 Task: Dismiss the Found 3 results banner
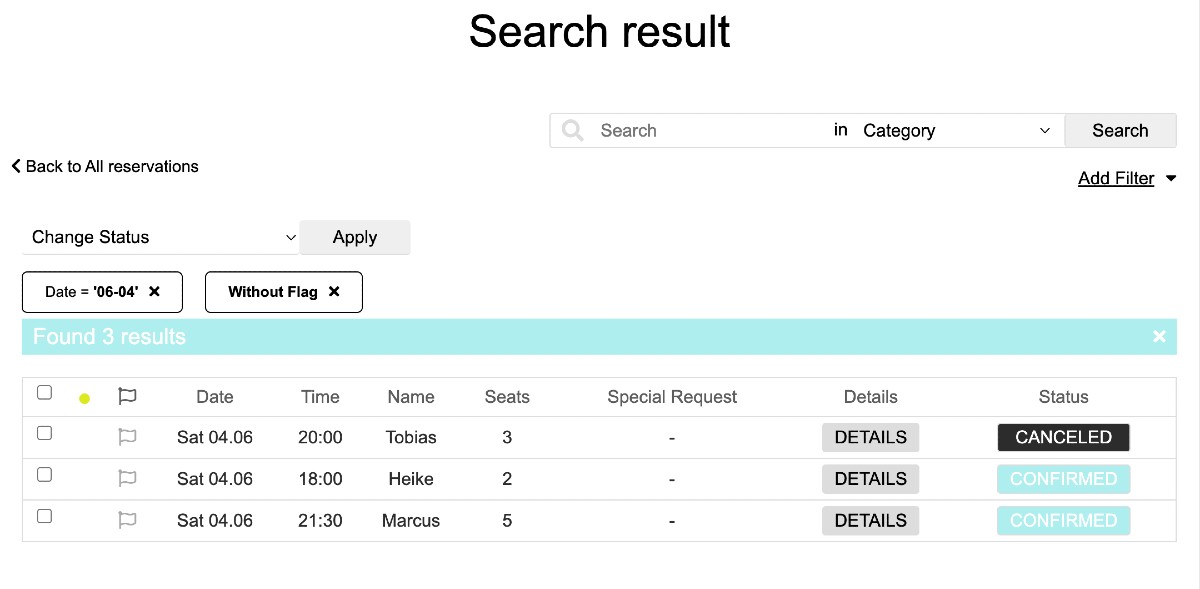coord(1159,337)
